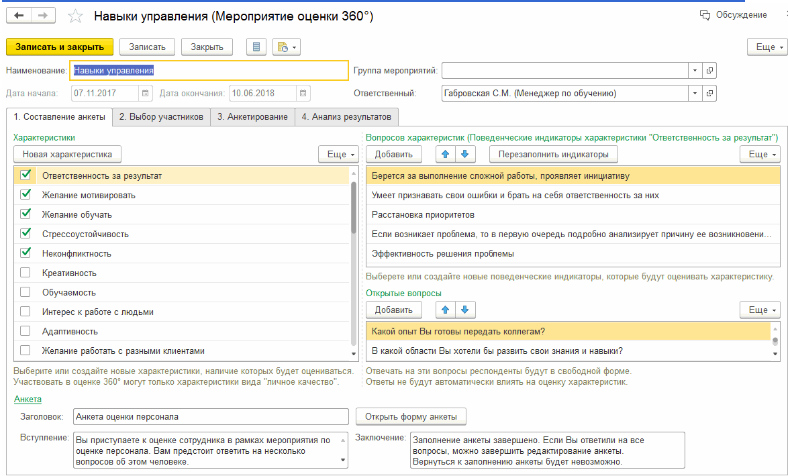Move open question down

465,310
